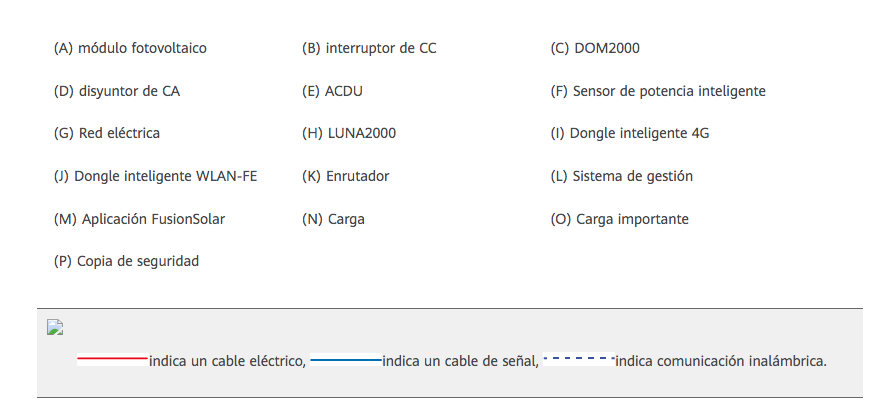Click '(L) Sistema de gestión' entry
893x414 pixels.
[x=621, y=177]
